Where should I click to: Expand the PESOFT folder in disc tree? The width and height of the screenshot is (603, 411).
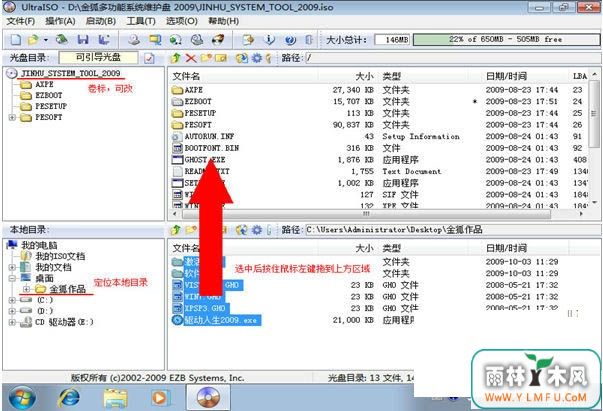click(12, 117)
